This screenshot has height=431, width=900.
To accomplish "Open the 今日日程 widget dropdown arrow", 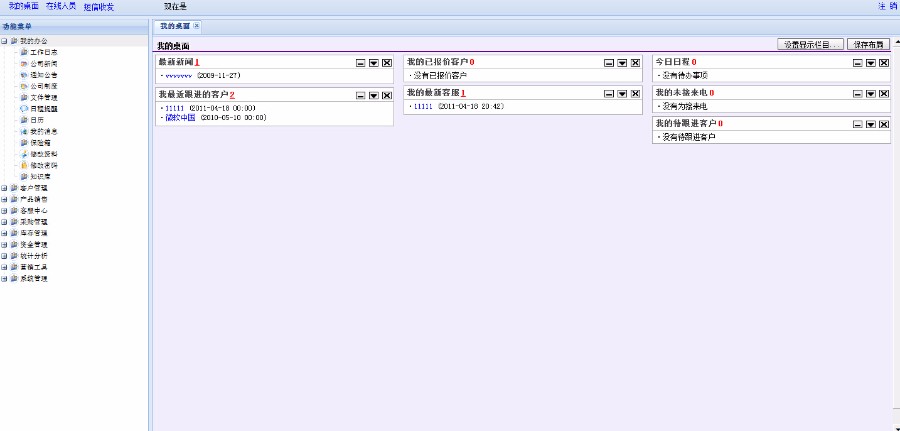I will coord(871,63).
